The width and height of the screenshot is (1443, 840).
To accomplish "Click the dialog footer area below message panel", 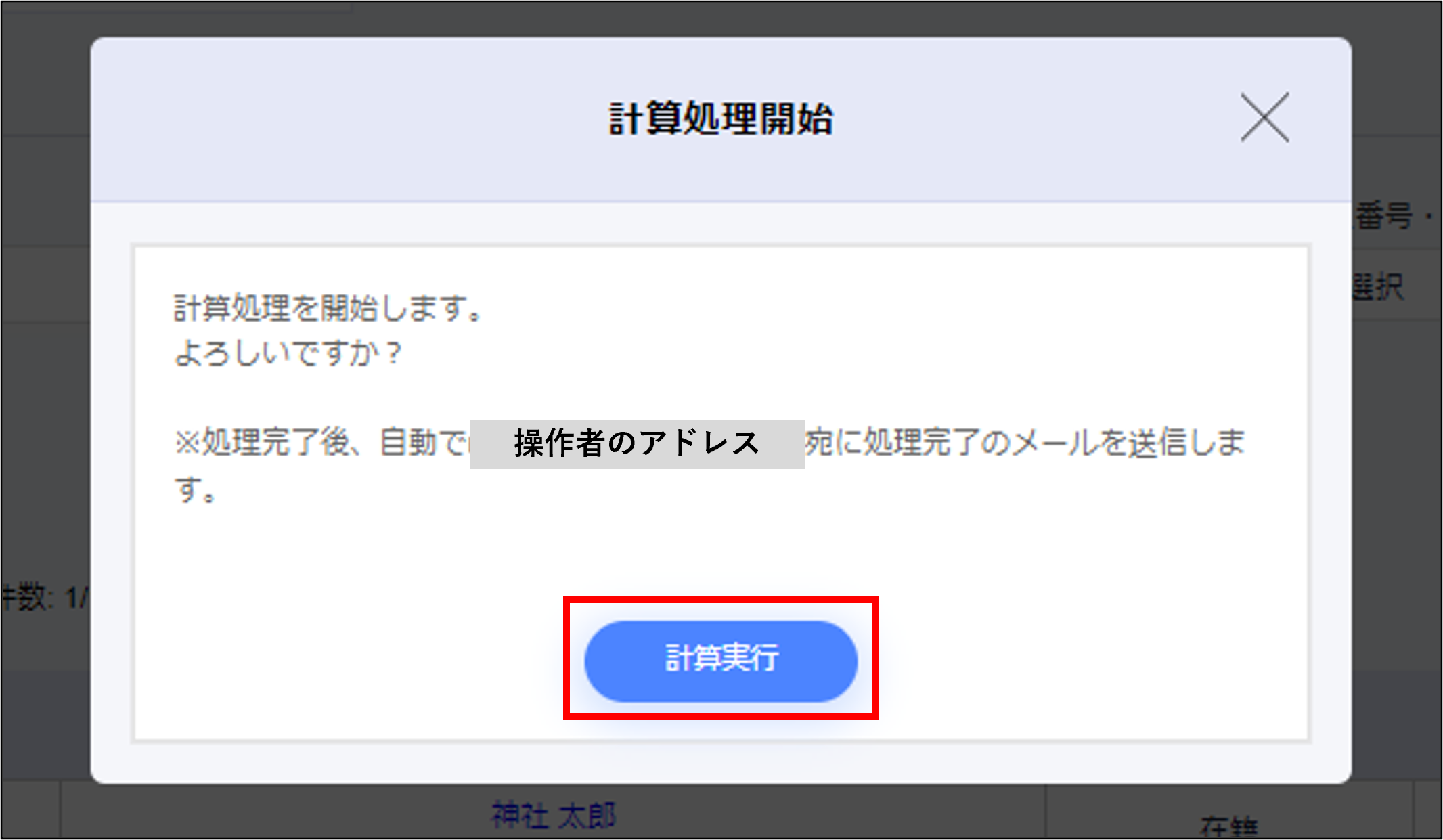I will click(x=721, y=763).
